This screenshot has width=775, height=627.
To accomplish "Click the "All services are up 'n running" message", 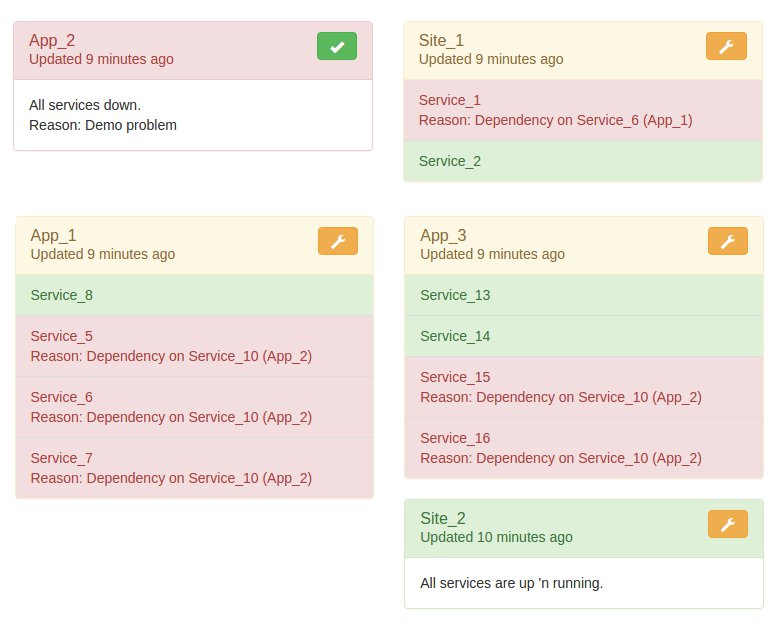I will pos(512,584).
